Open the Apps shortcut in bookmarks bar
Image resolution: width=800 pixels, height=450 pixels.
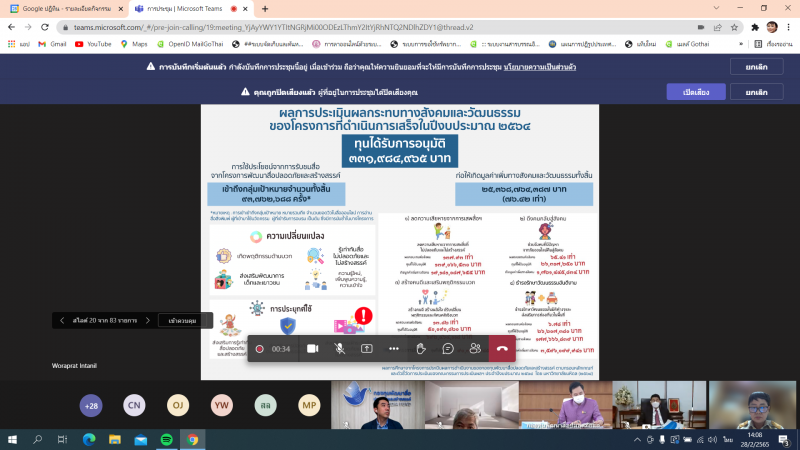pos(19,44)
